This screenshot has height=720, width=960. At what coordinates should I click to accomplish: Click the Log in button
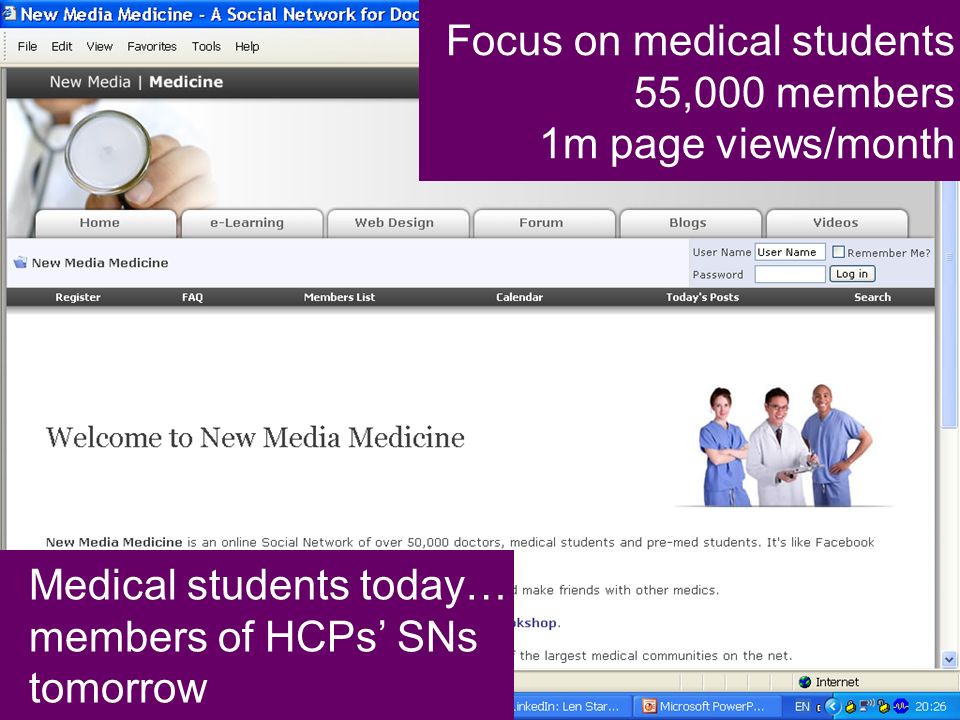click(852, 274)
